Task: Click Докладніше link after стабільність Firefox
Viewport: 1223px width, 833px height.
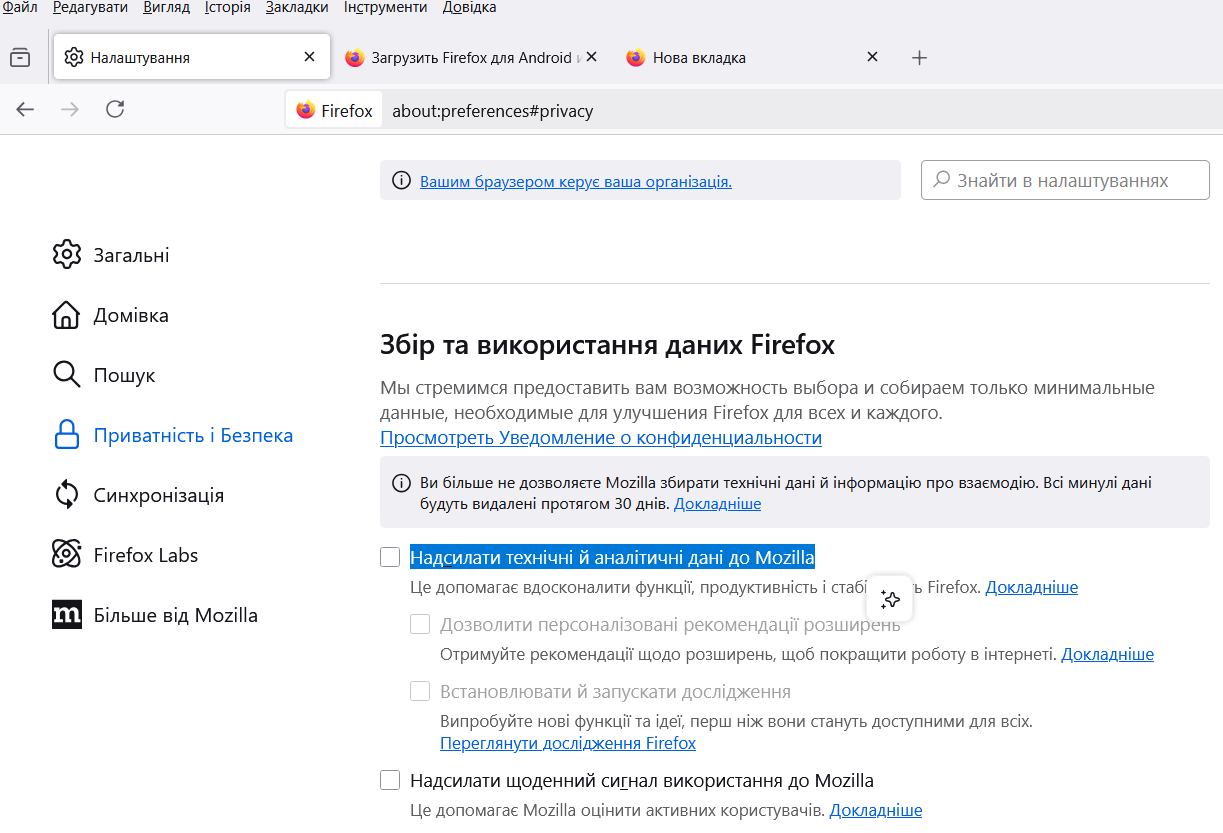Action: click(1032, 587)
